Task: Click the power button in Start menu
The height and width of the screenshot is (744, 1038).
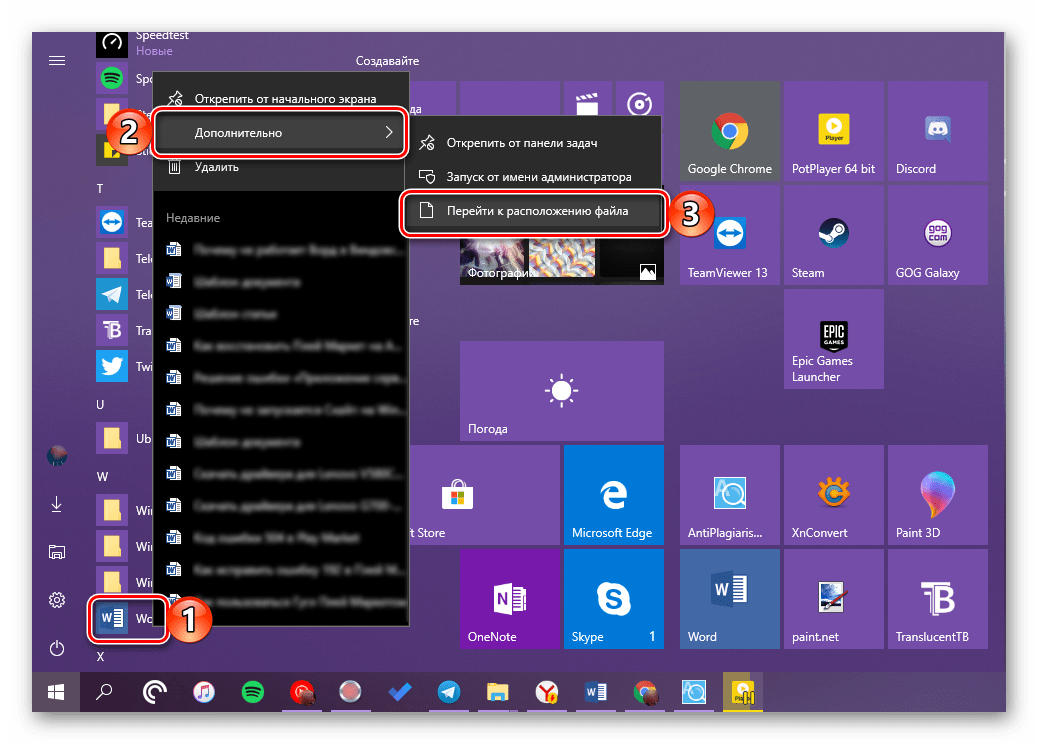Action: click(57, 648)
